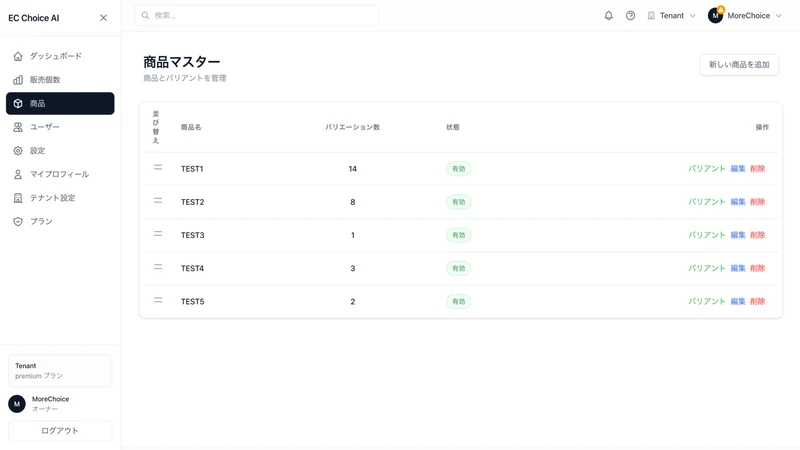Click the 有効 status badge for TEST3
Viewport: 800px width, 450px height.
point(459,235)
